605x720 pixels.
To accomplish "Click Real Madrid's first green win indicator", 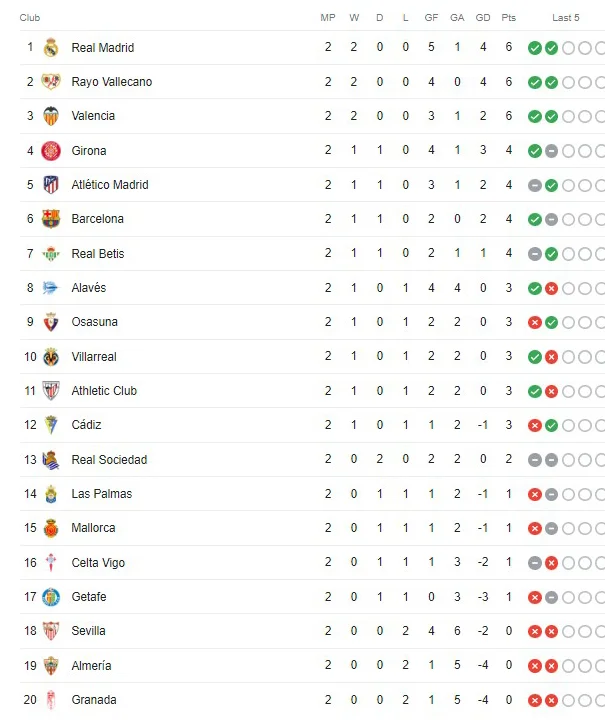I will (x=535, y=48).
